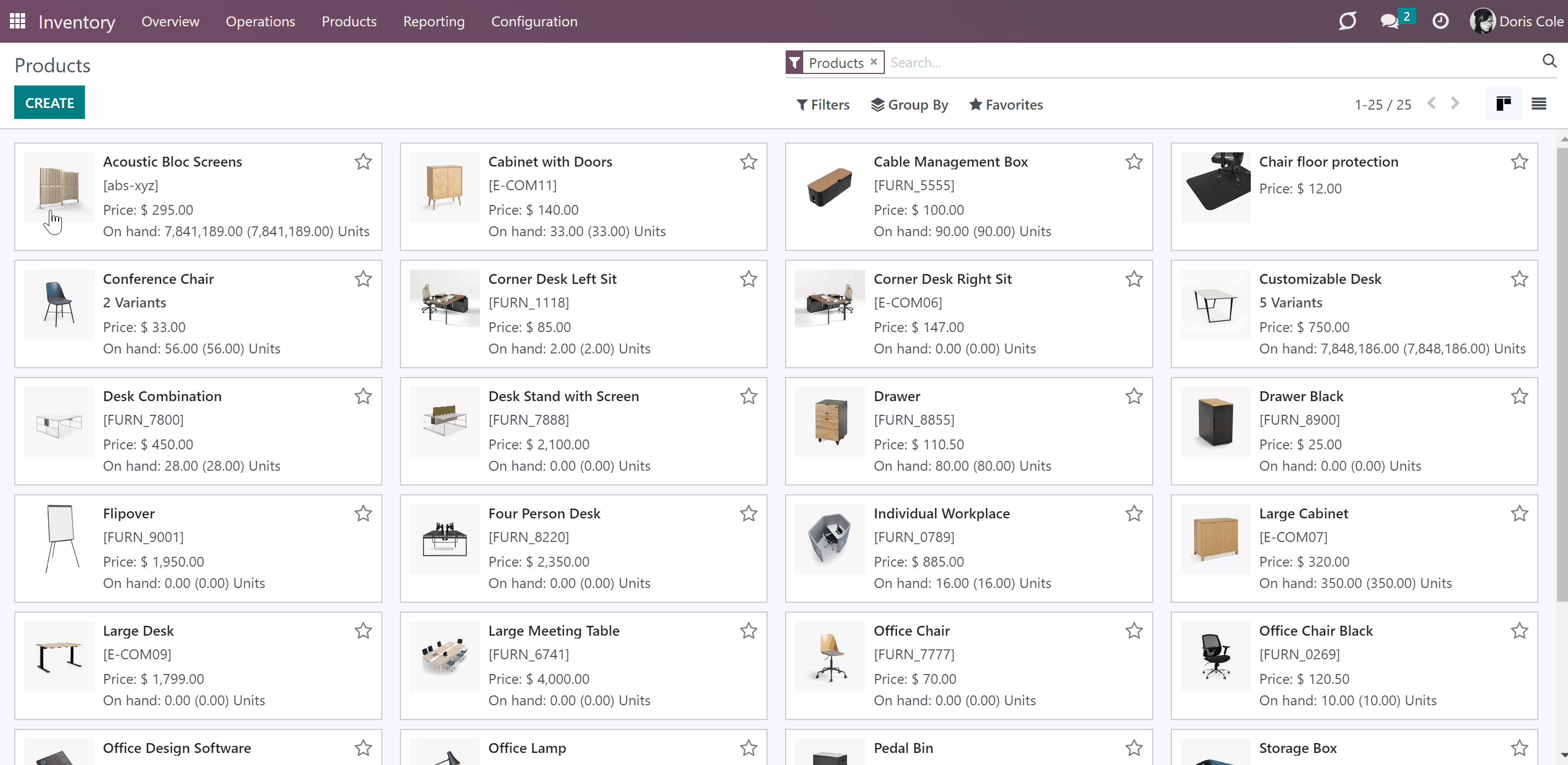Click the magnifier search icon
Viewport: 1568px width, 765px height.
coord(1549,61)
